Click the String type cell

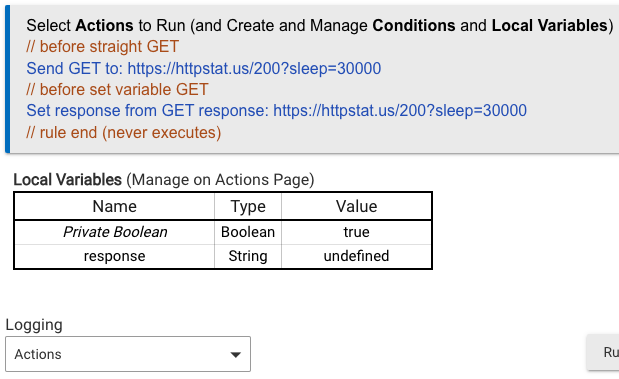click(248, 256)
